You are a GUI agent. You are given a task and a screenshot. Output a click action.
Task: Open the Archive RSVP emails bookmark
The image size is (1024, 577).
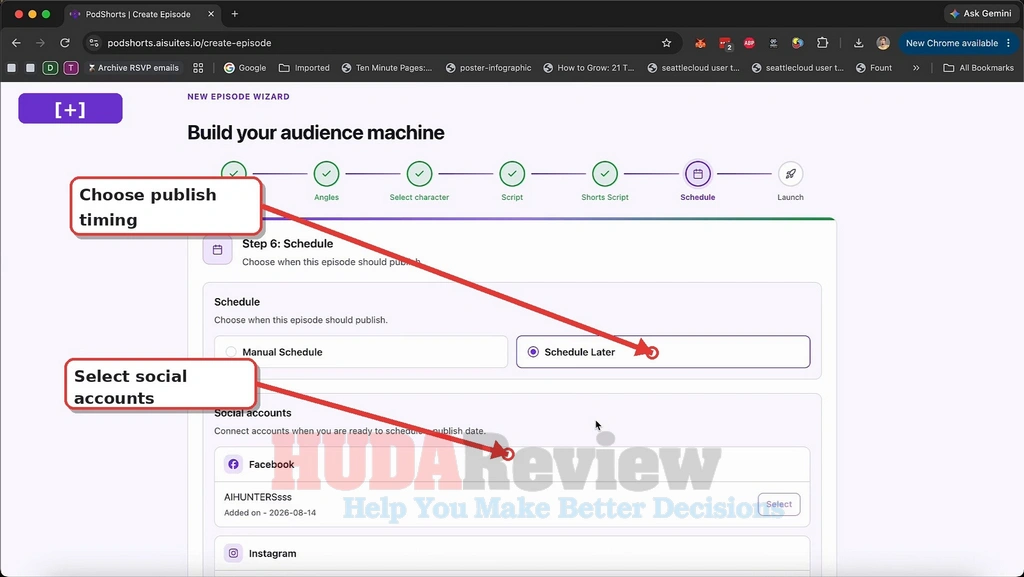(x=133, y=68)
